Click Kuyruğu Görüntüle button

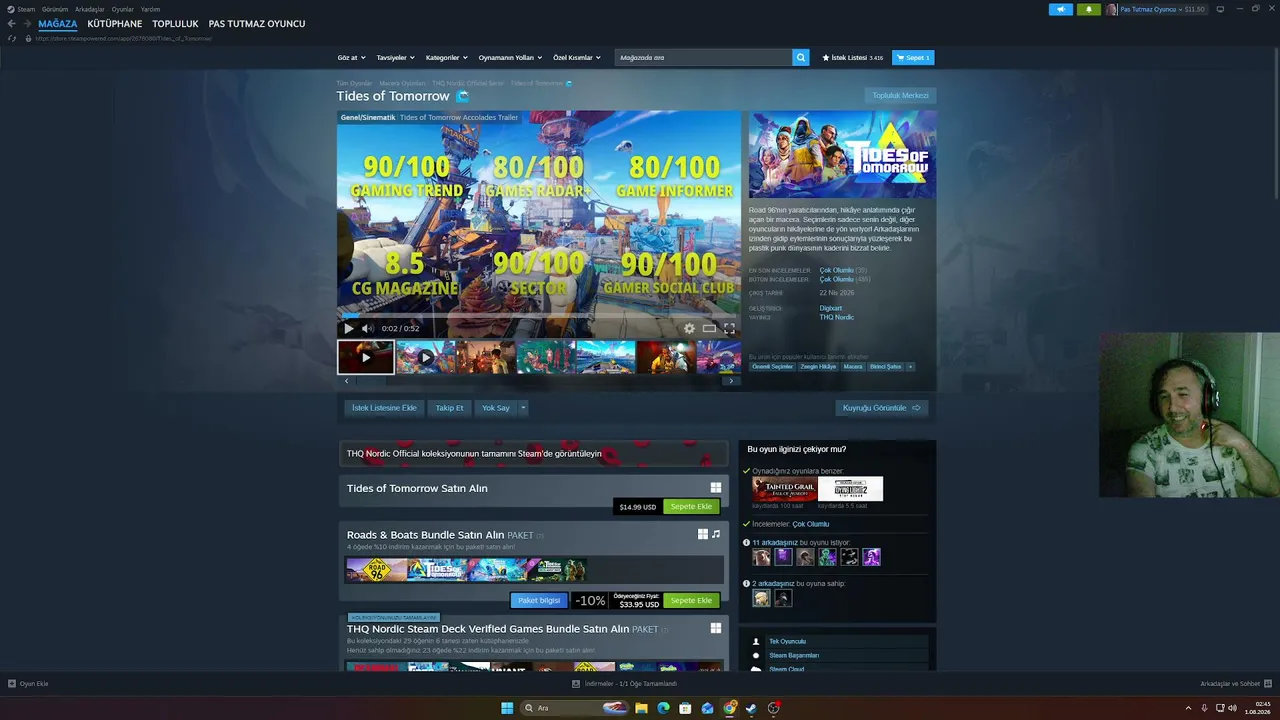(x=882, y=408)
